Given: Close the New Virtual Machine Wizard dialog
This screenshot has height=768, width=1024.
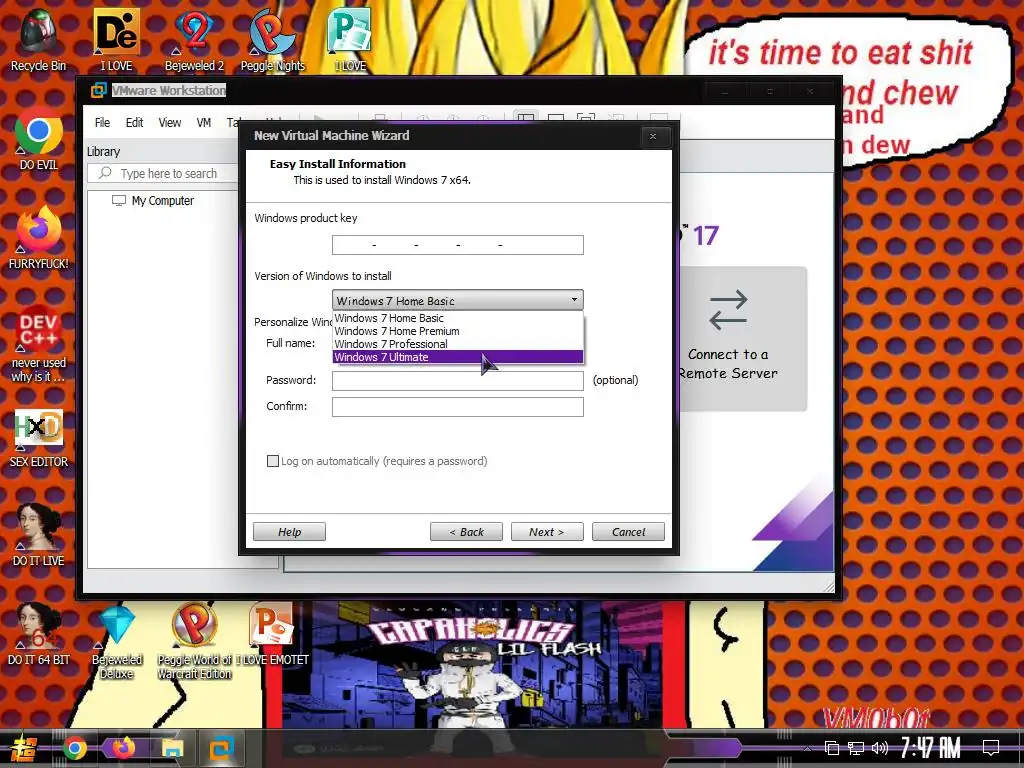Looking at the screenshot, I should [x=652, y=136].
